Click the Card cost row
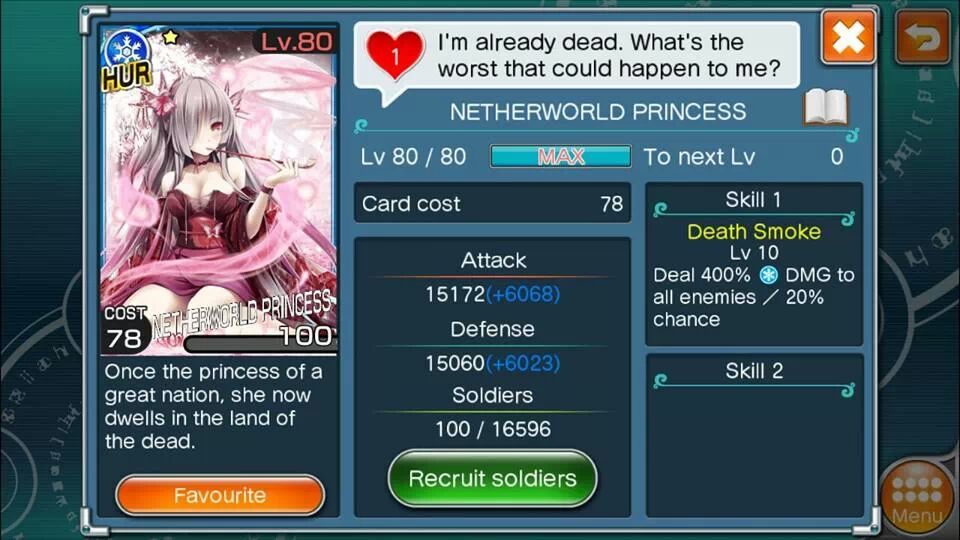Viewport: 960px width, 540px height. point(492,203)
